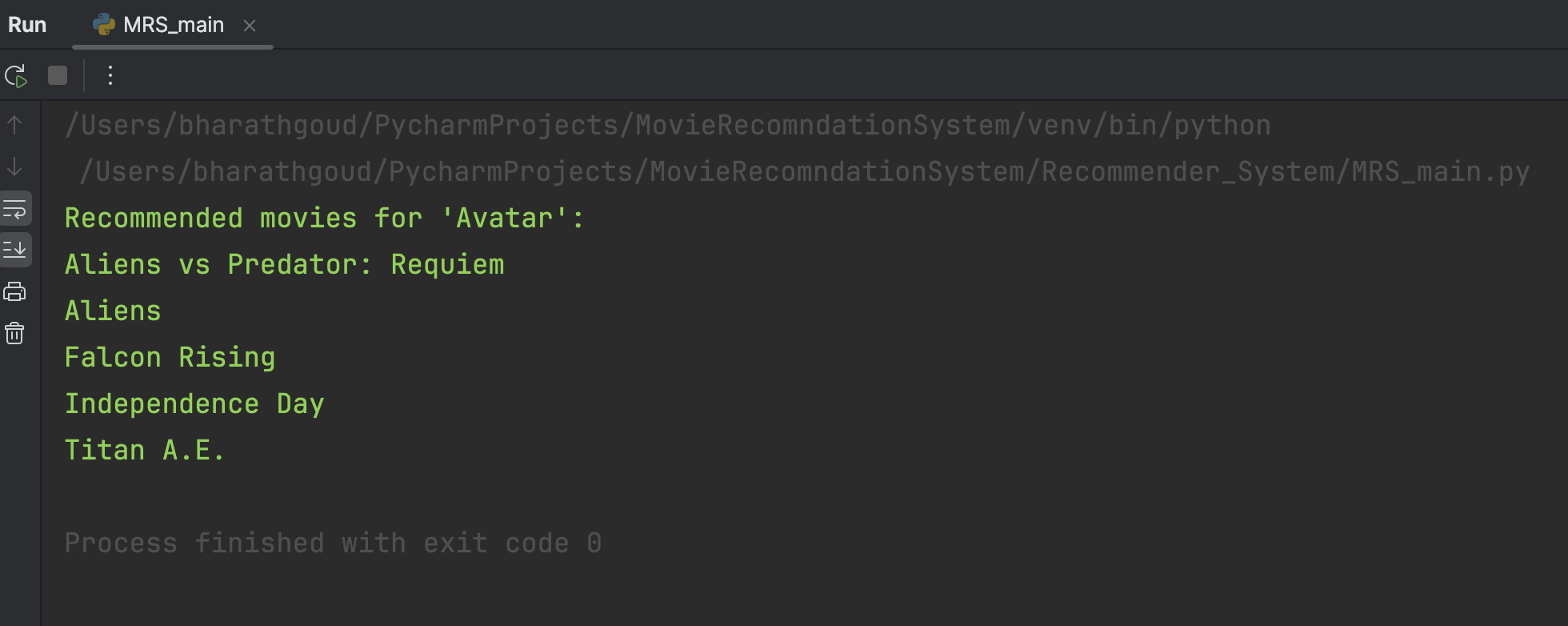Click the Run tool window title
The image size is (1568, 626).
tap(27, 25)
